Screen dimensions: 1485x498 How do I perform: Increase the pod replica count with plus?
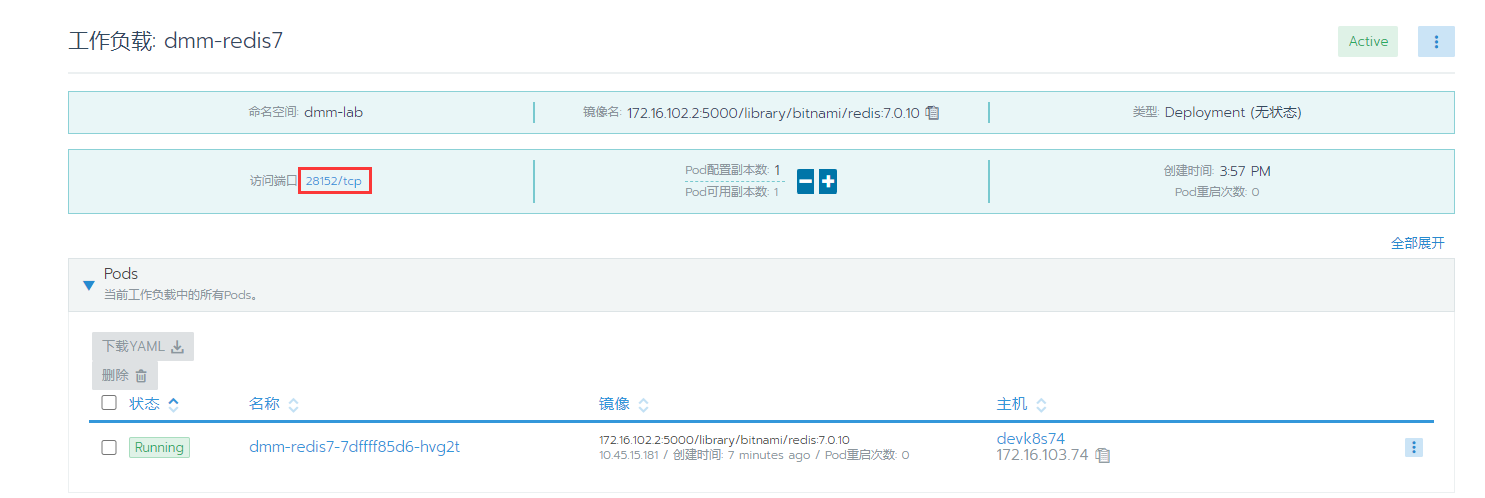pos(828,182)
